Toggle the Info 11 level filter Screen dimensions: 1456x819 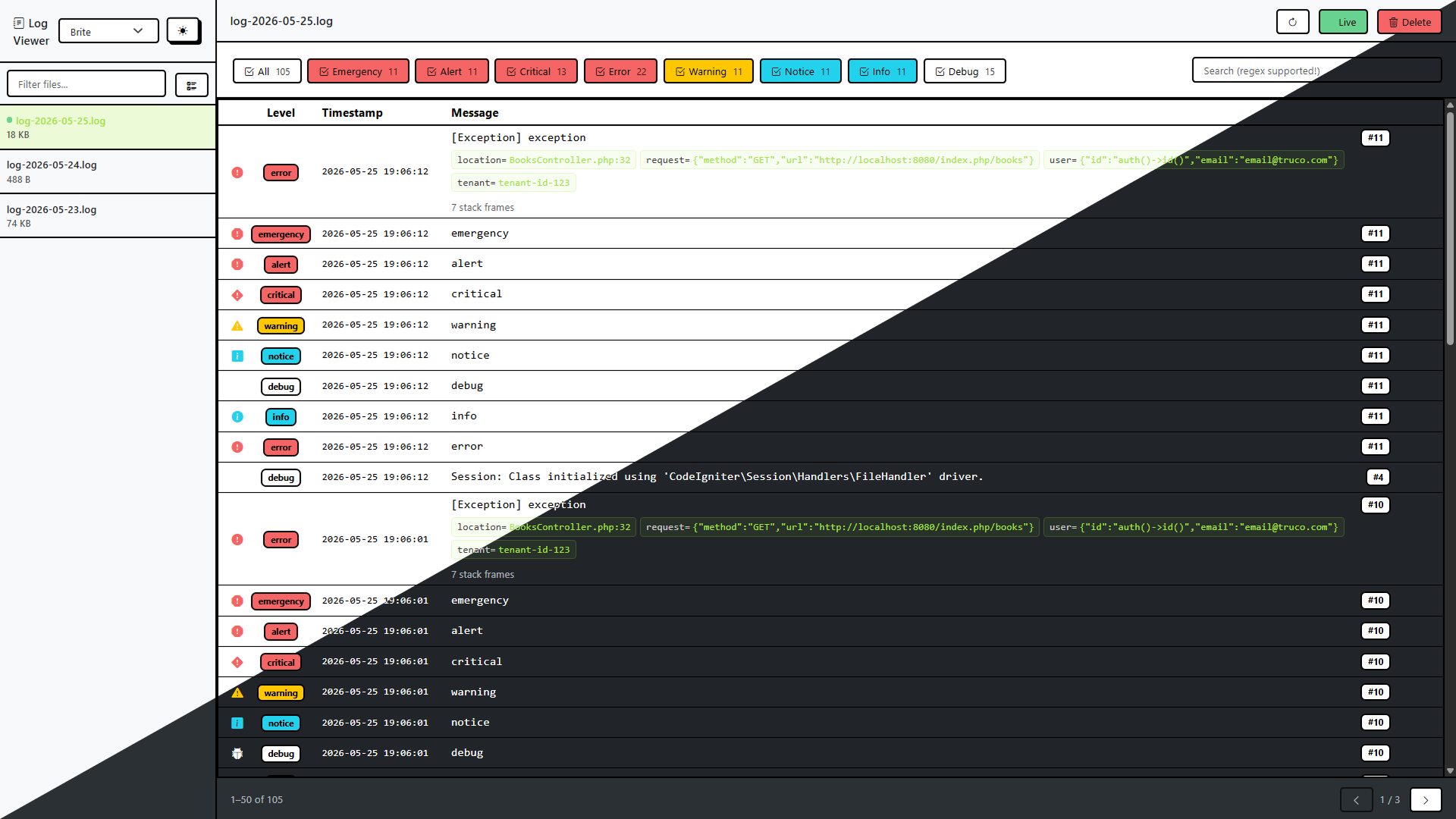point(883,71)
